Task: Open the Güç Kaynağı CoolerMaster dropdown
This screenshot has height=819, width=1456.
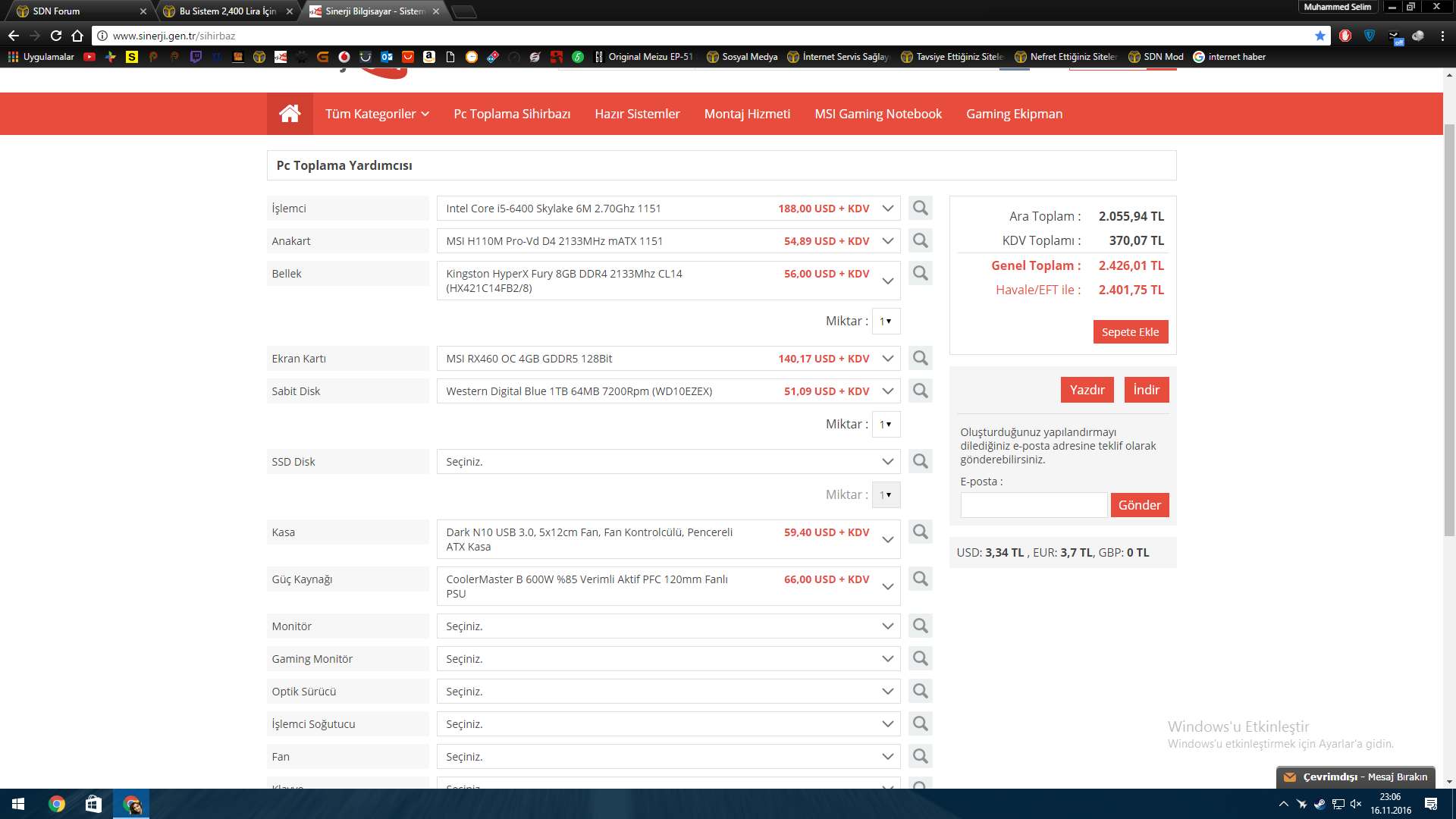Action: pos(668,586)
